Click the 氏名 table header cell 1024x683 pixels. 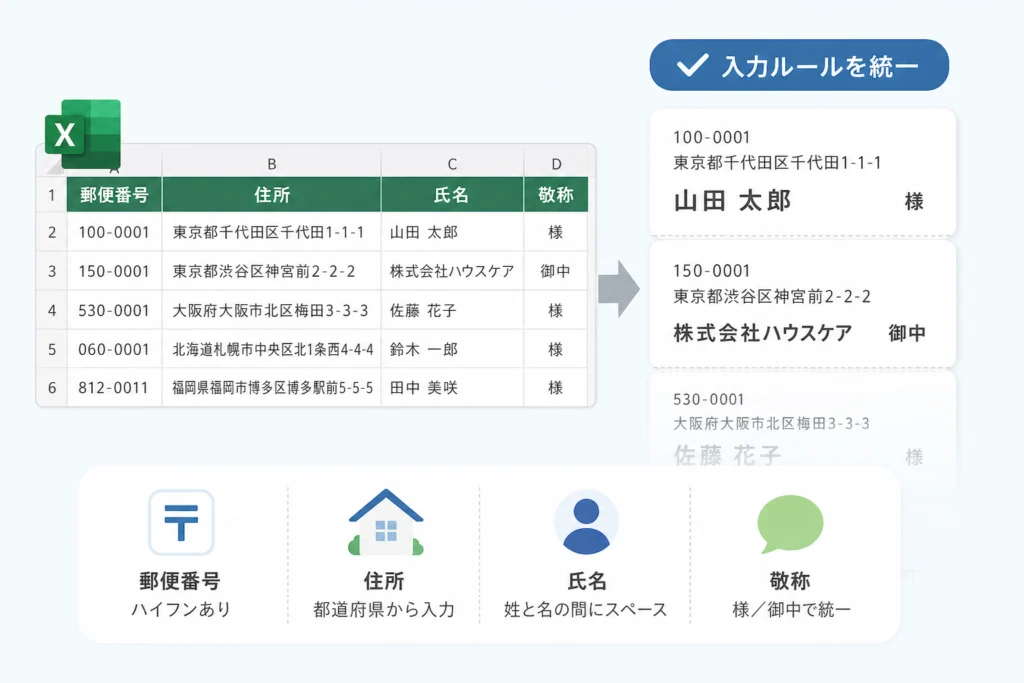[x=452, y=195]
